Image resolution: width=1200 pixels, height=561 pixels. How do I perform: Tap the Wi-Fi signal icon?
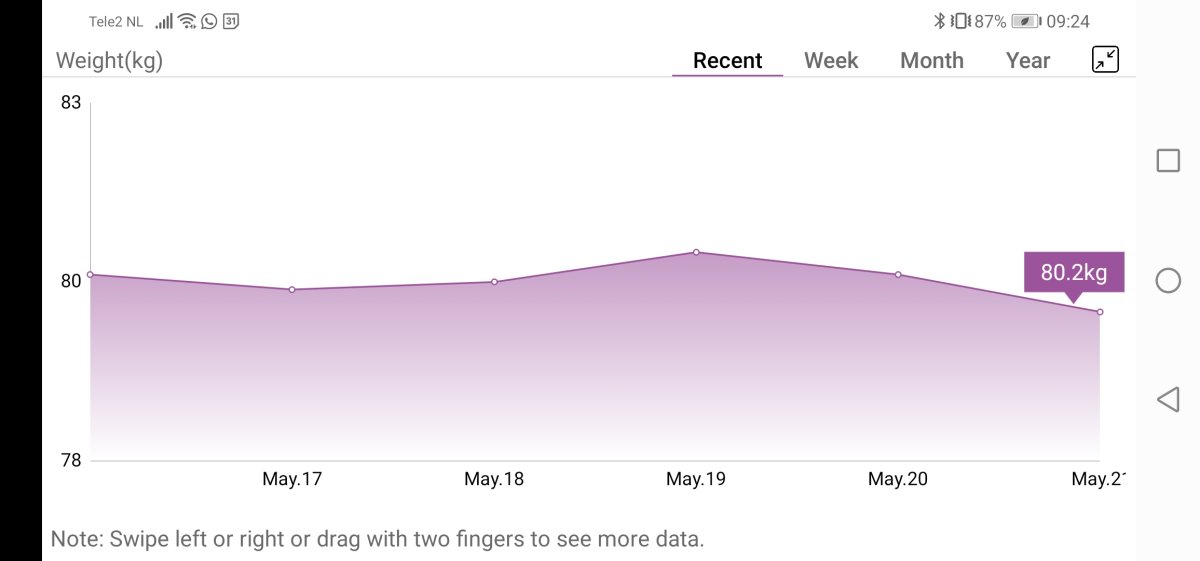pos(187,21)
